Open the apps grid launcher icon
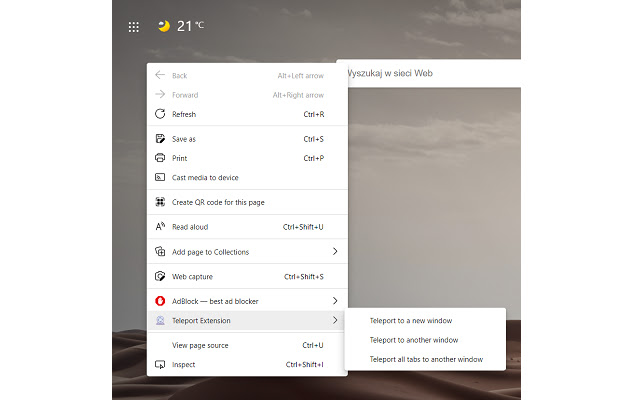This screenshot has width=640, height=400. pos(133,27)
